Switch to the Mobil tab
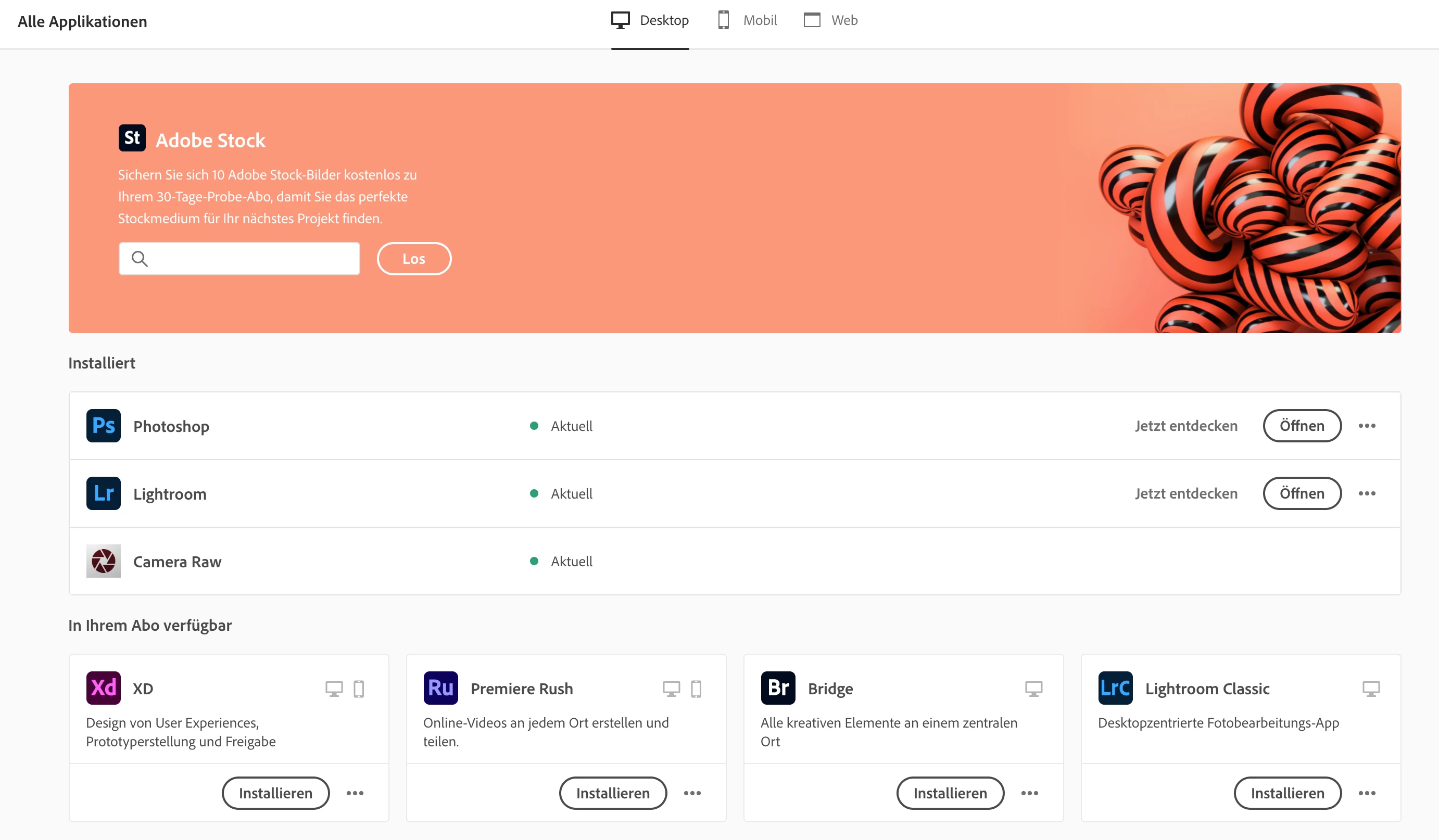The width and height of the screenshot is (1439, 840). tap(748, 20)
